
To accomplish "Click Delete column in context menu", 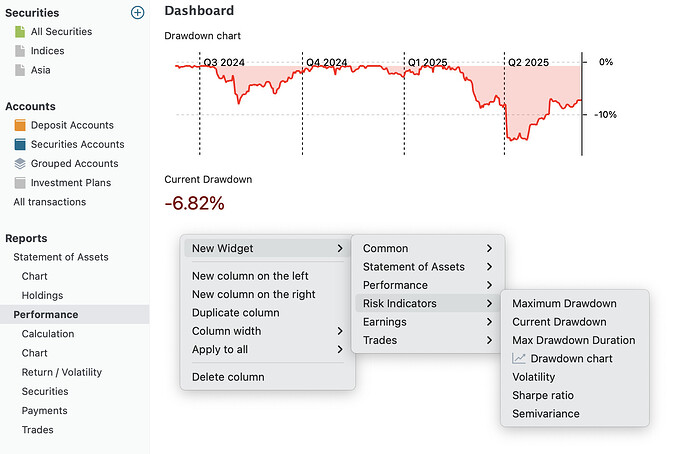I will coord(228,377).
